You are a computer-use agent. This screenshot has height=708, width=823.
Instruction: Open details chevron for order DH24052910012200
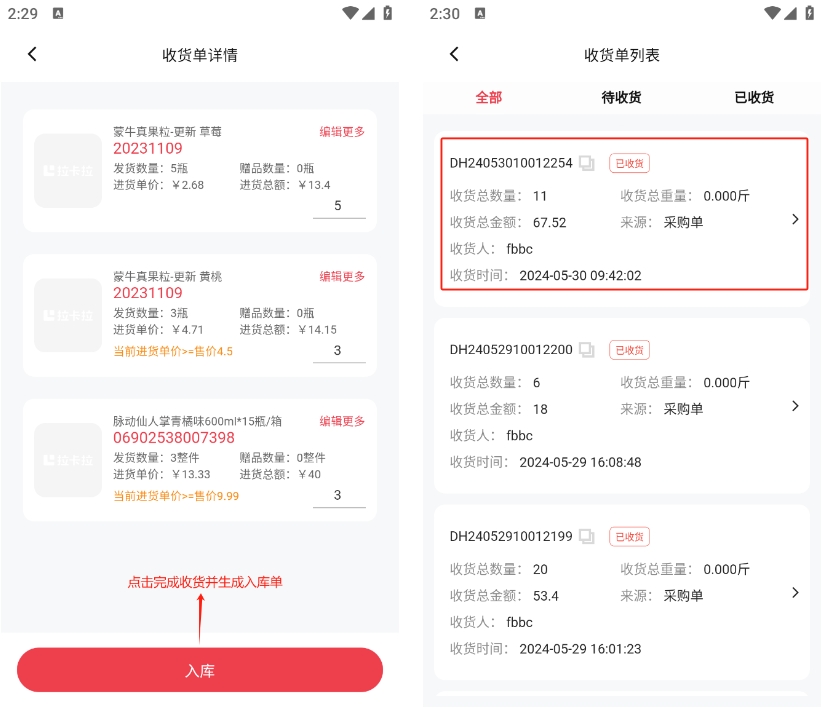point(795,406)
